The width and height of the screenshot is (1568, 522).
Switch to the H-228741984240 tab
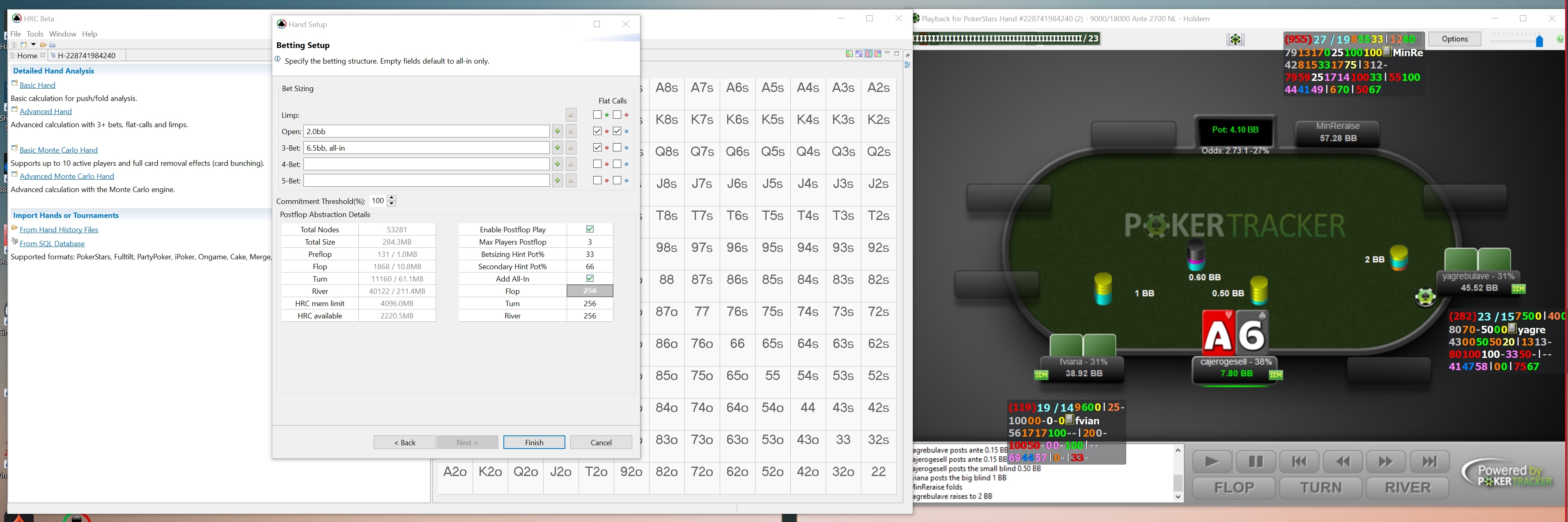click(x=86, y=55)
